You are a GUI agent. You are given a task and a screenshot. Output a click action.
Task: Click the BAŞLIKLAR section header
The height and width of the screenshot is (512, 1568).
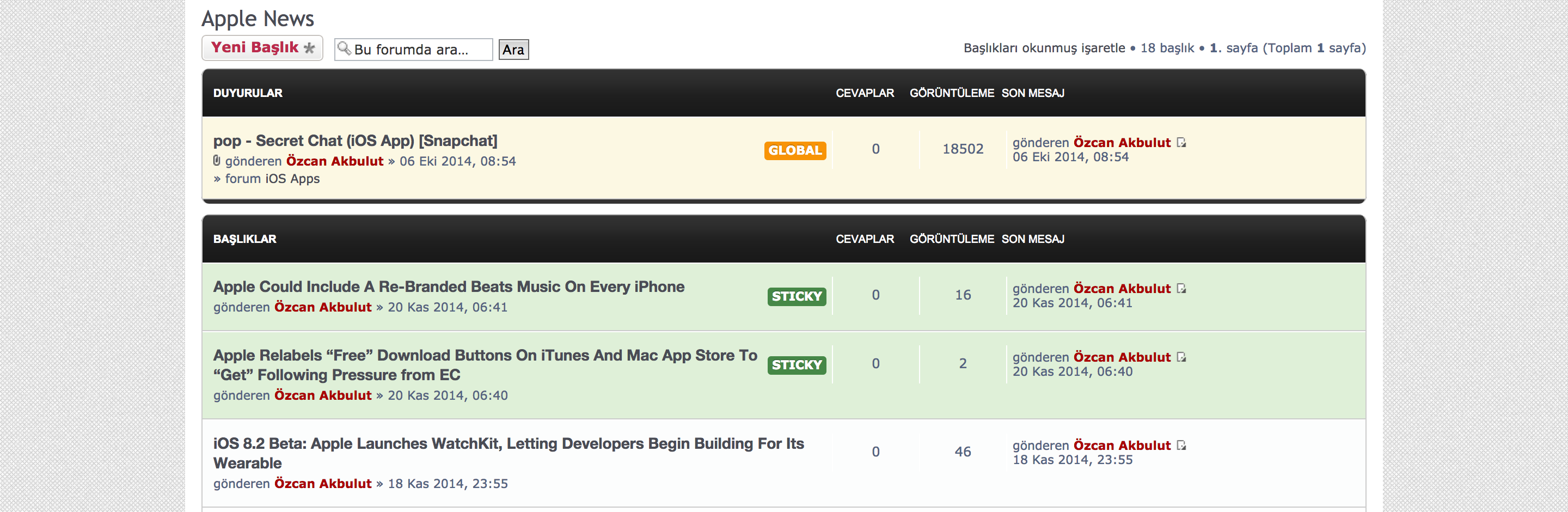[244, 239]
